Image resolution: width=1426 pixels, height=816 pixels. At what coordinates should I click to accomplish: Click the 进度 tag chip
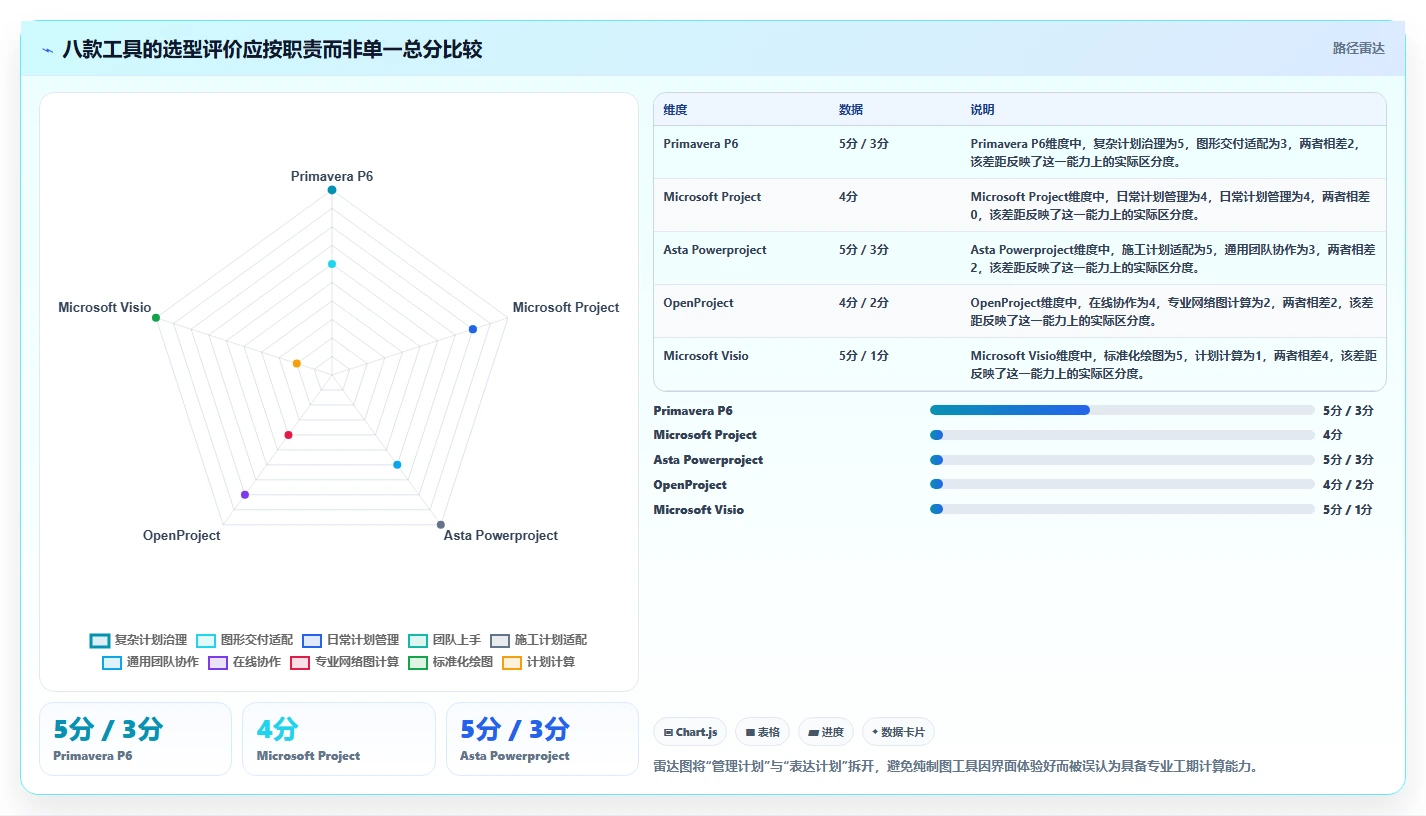(x=826, y=732)
